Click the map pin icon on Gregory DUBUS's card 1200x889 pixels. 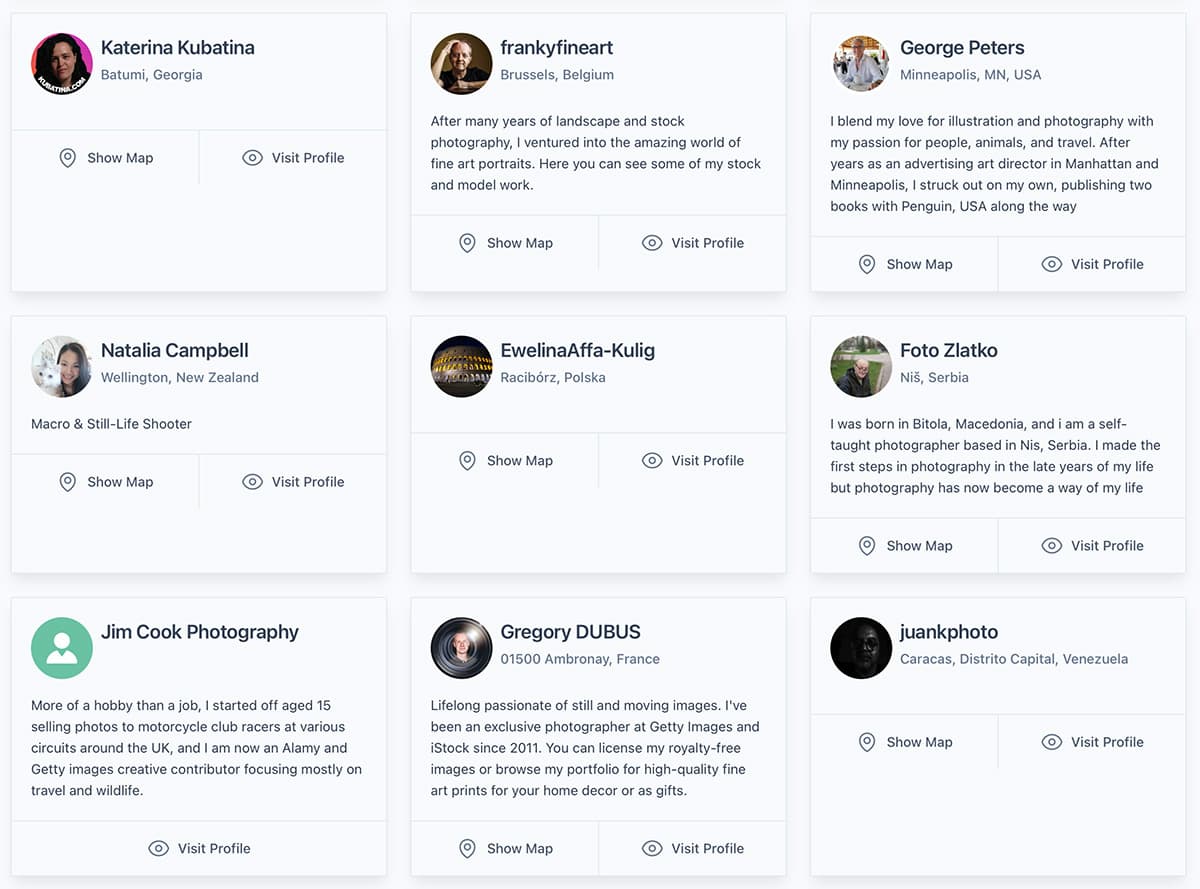coord(467,849)
